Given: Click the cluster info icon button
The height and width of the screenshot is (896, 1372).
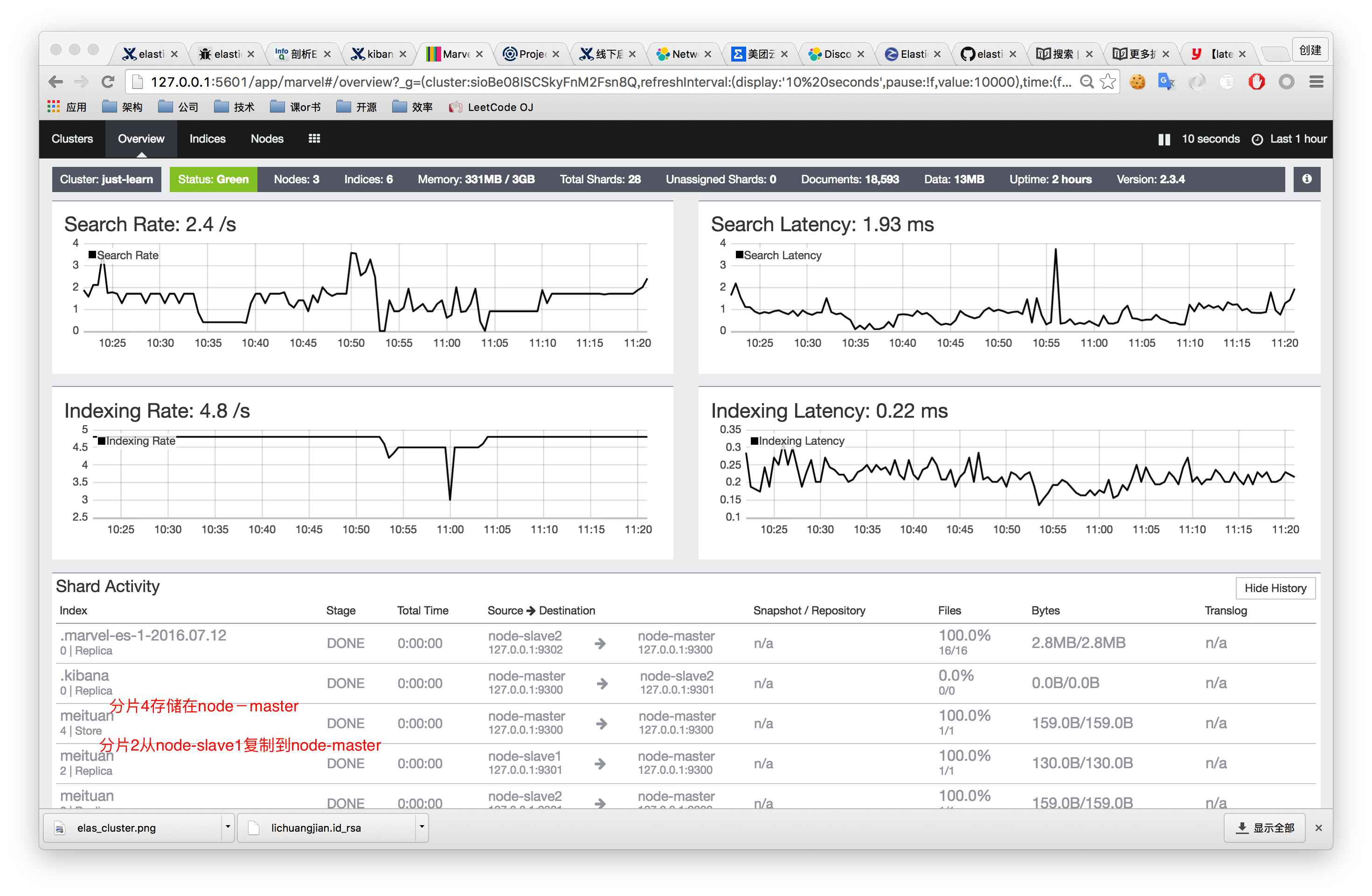Looking at the screenshot, I should tap(1307, 179).
